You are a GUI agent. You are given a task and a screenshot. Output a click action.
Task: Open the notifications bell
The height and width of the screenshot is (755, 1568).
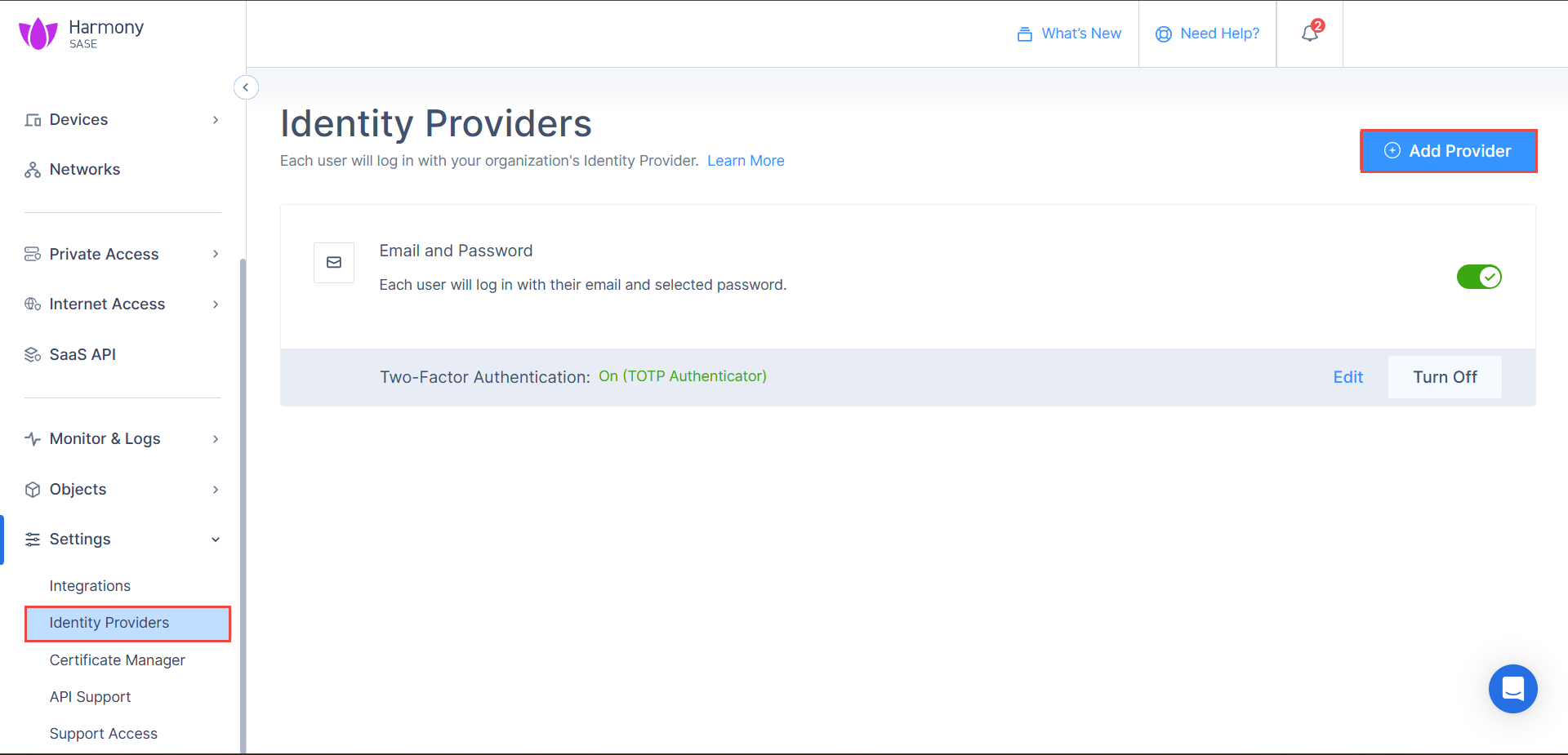point(1310,33)
